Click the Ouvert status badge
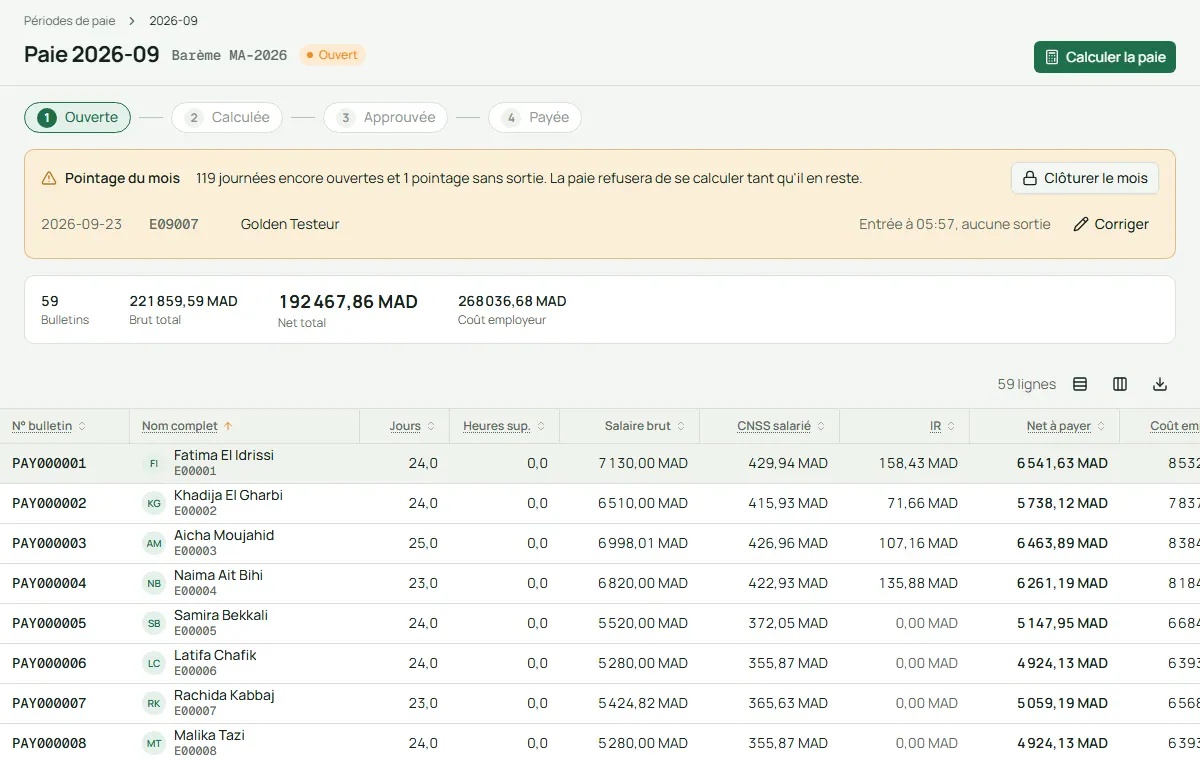 pos(332,55)
